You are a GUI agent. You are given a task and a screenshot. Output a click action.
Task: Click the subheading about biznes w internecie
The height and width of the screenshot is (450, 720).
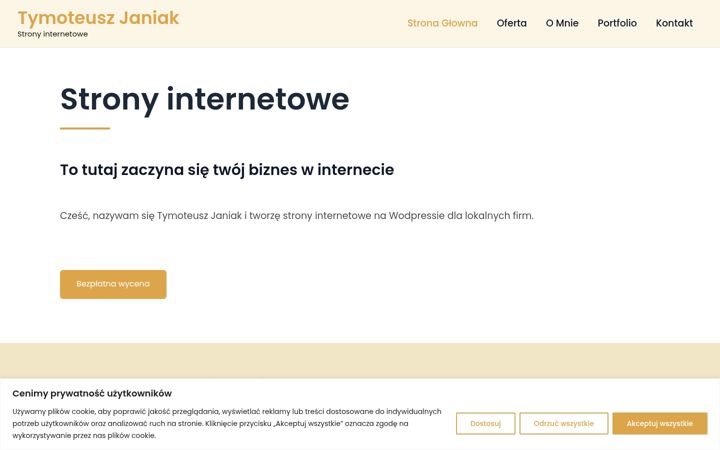tap(227, 170)
